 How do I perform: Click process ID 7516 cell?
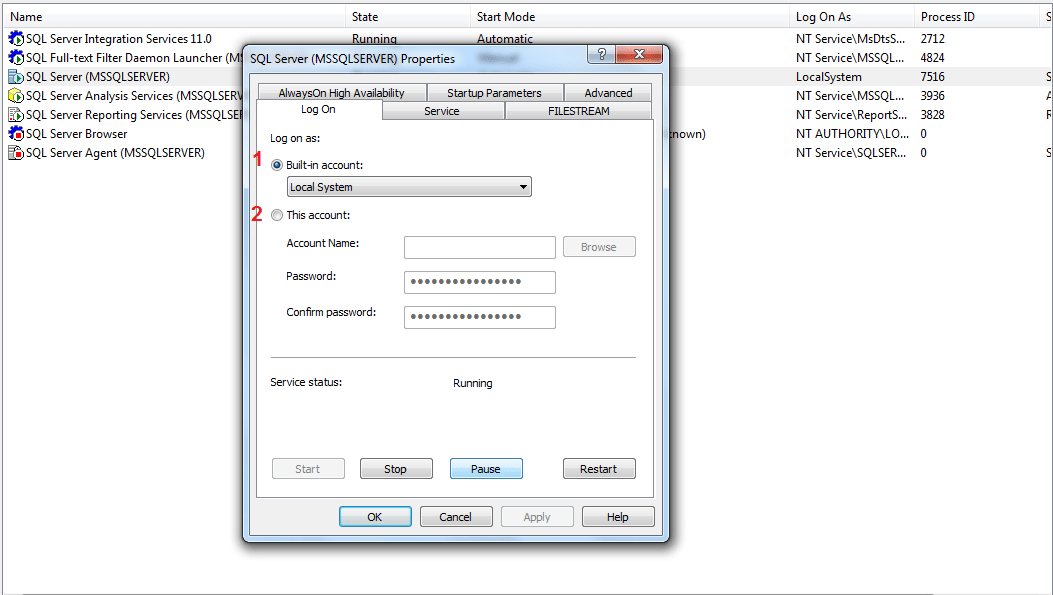click(933, 77)
